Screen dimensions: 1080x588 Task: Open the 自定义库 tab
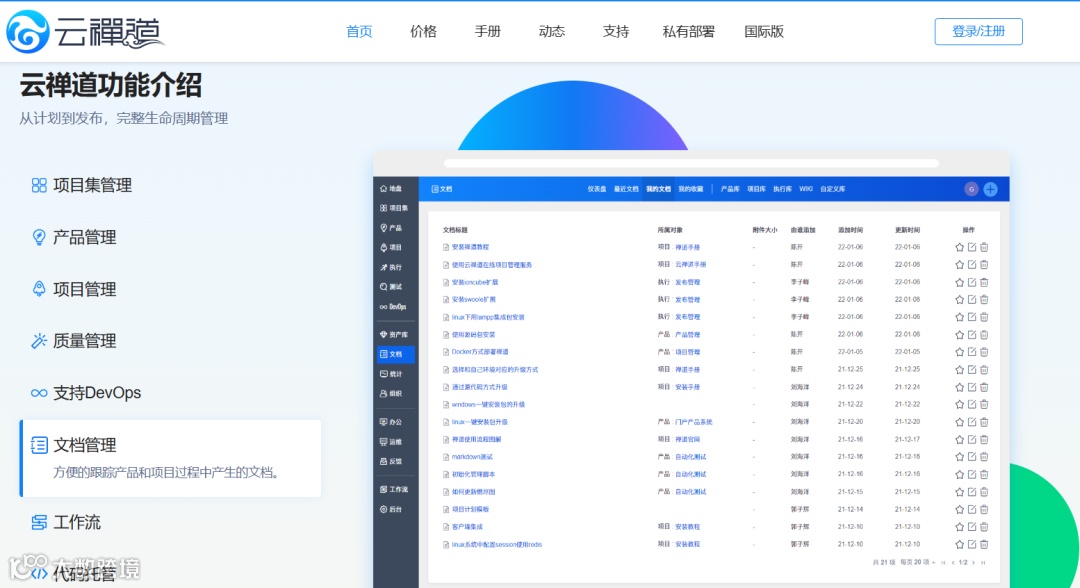coord(833,189)
